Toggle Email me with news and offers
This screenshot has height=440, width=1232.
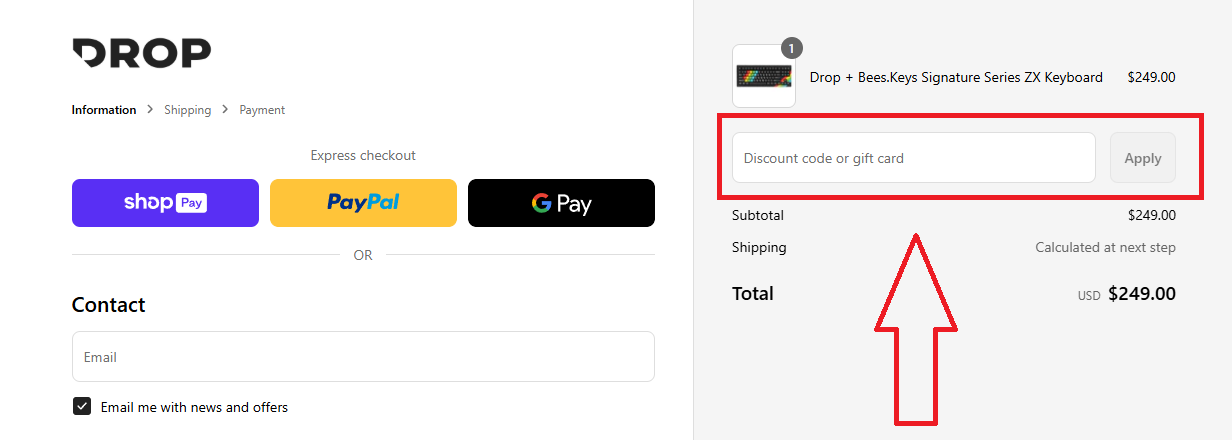click(x=82, y=407)
